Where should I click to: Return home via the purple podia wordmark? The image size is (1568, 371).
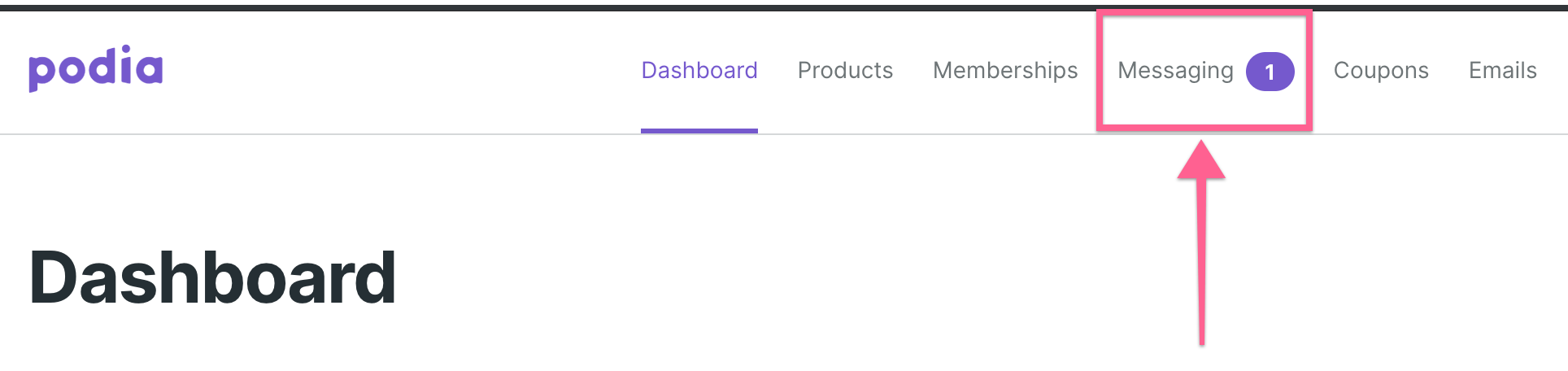coord(96,68)
